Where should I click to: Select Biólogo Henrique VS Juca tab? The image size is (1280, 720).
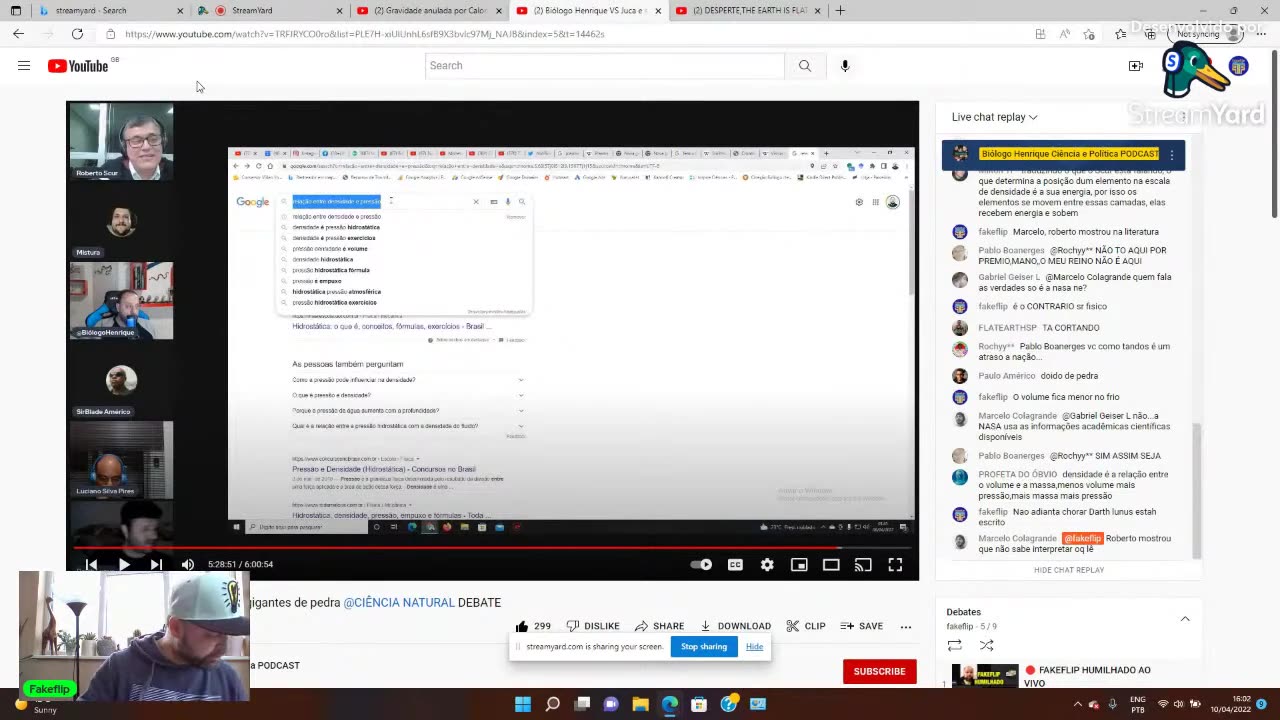[589, 11]
